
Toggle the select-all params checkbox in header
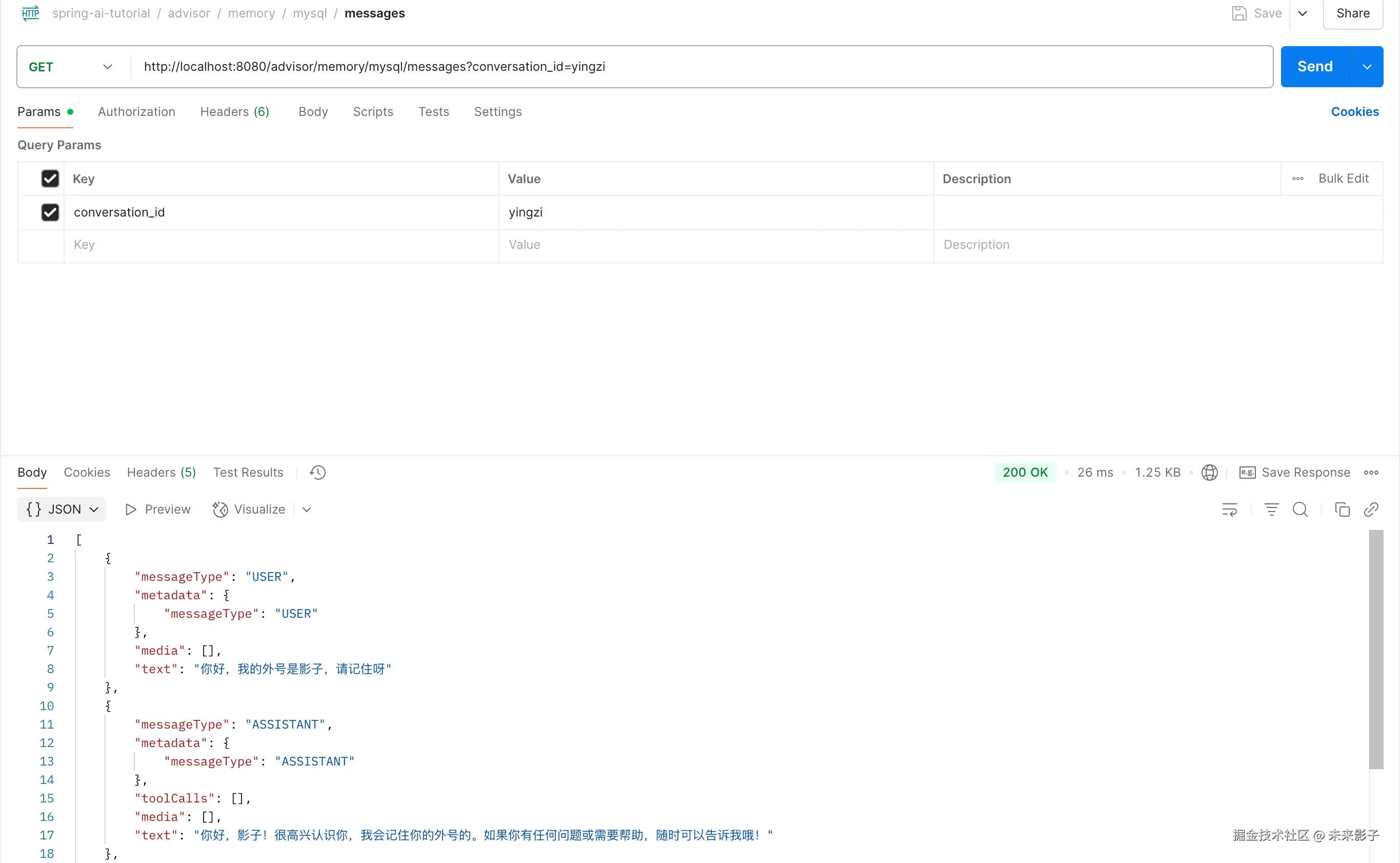[50, 179]
